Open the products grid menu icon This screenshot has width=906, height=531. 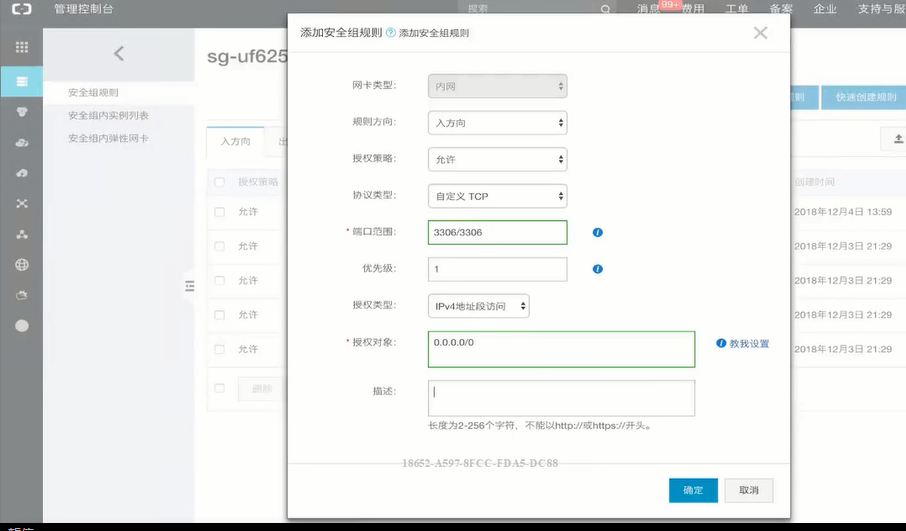(x=22, y=47)
